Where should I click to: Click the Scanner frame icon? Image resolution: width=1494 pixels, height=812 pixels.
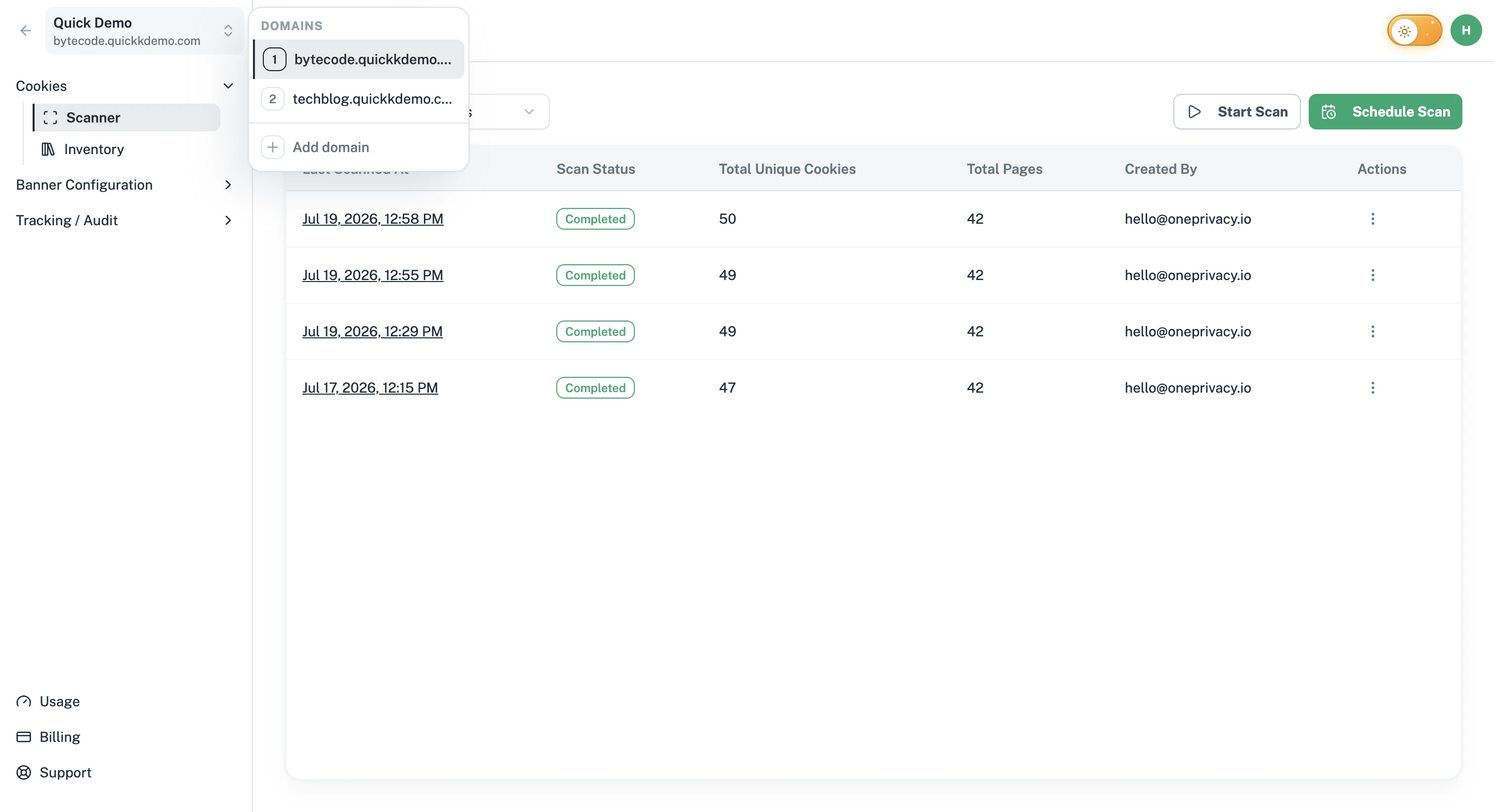point(50,118)
